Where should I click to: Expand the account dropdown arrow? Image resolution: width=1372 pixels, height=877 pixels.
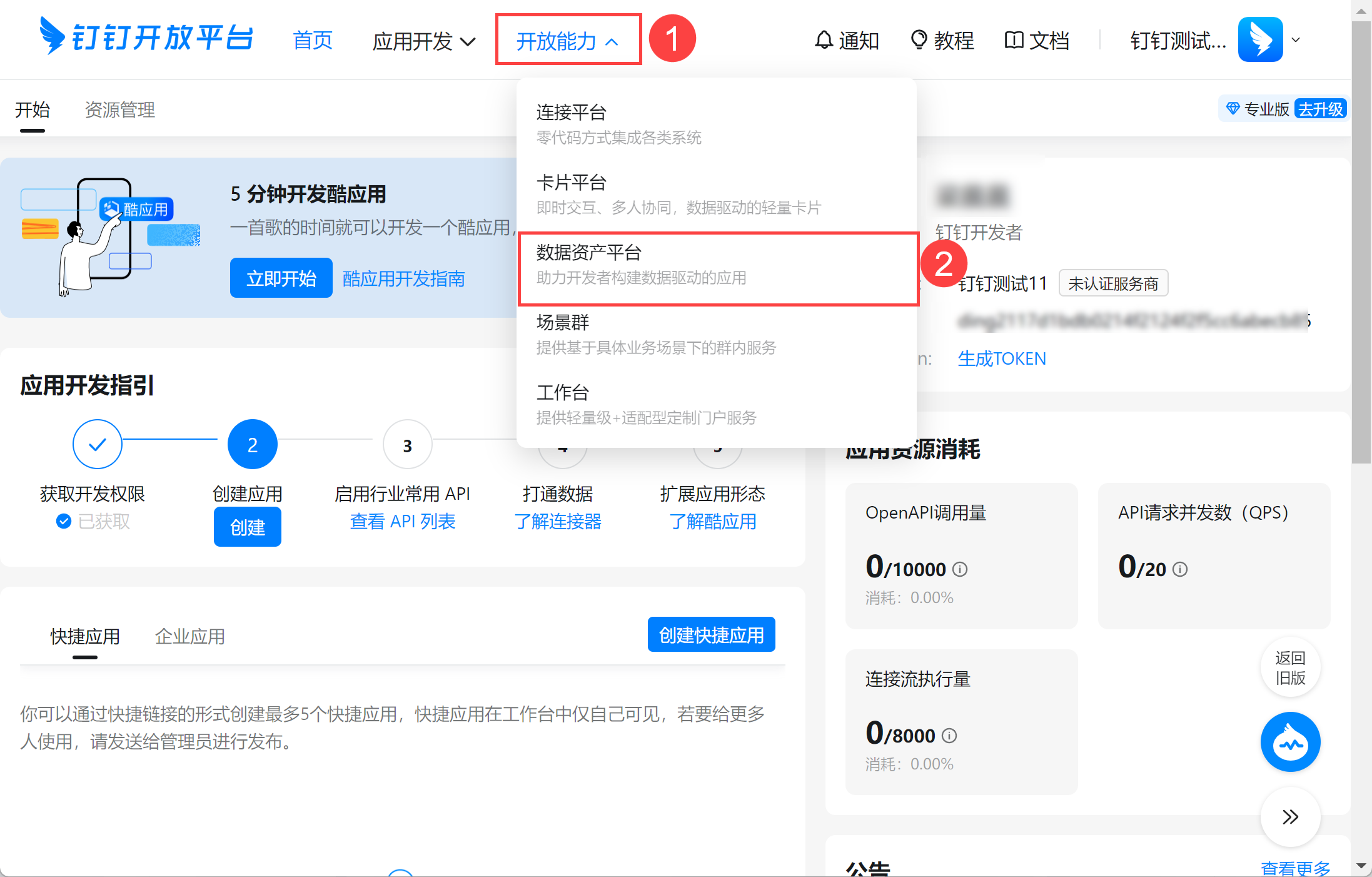coord(1296,40)
